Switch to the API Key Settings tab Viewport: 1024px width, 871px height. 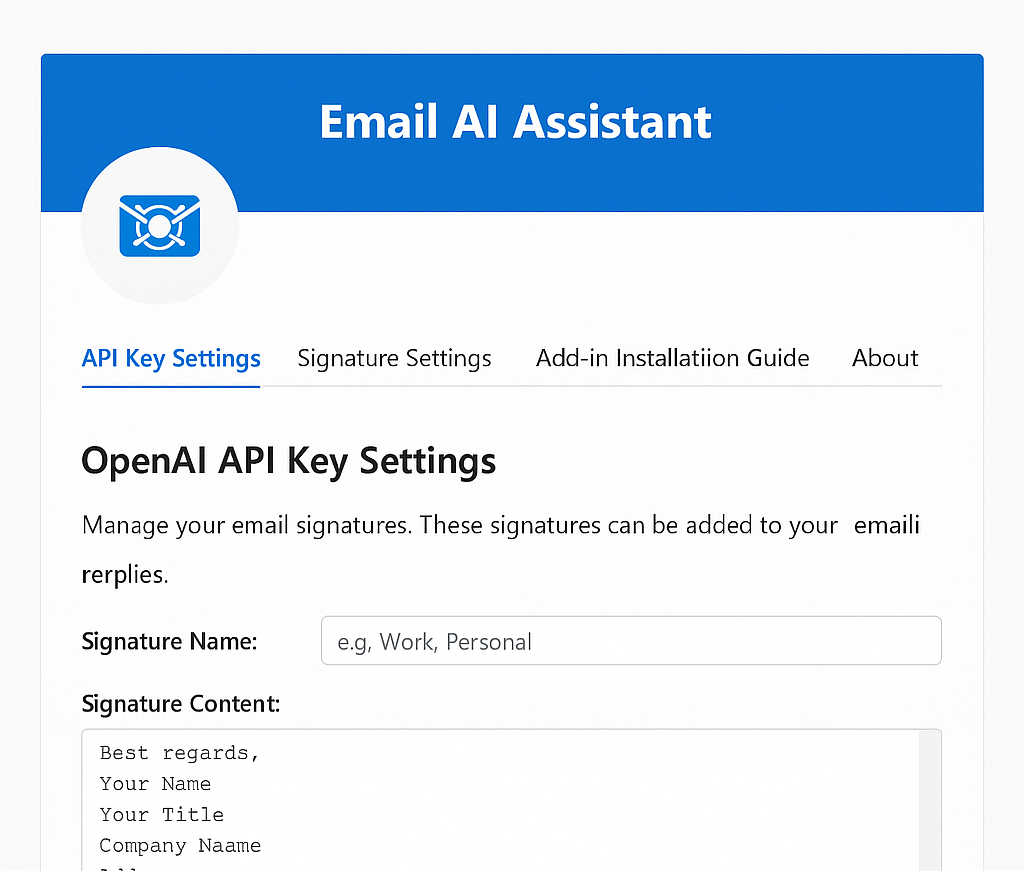[x=171, y=358]
